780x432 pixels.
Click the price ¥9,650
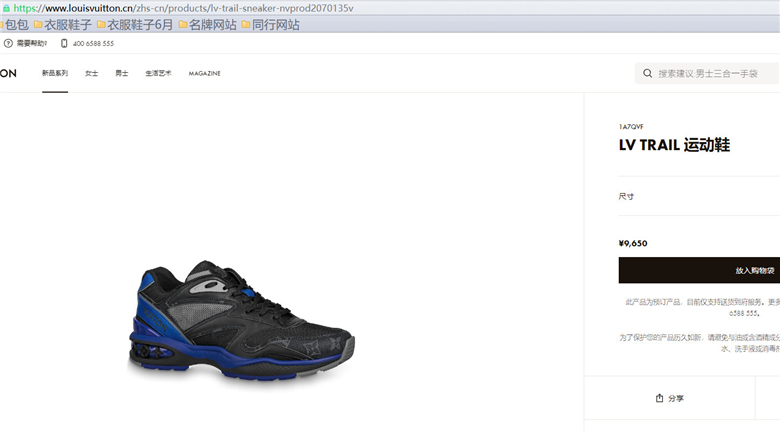point(633,243)
